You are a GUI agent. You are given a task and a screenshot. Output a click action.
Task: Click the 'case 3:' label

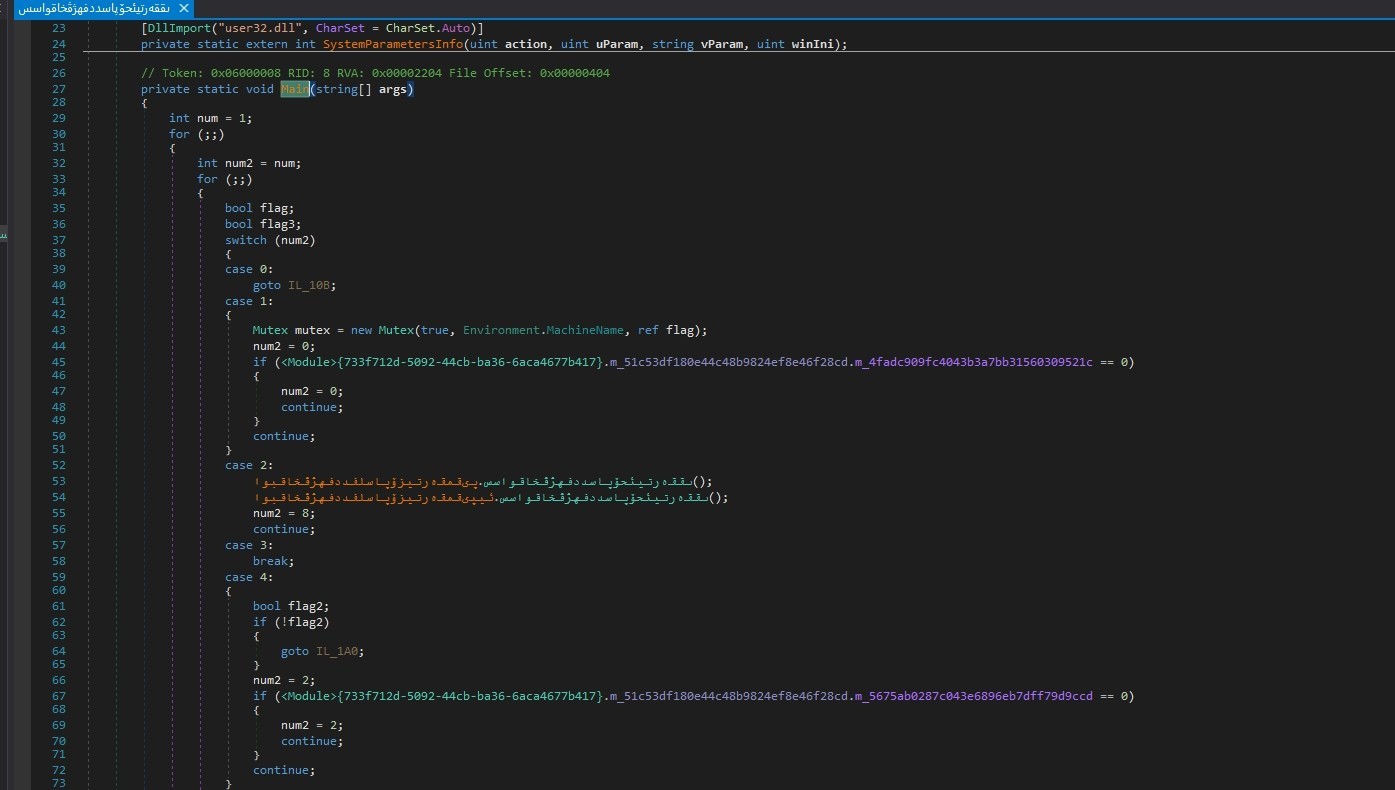pyautogui.click(x=249, y=545)
